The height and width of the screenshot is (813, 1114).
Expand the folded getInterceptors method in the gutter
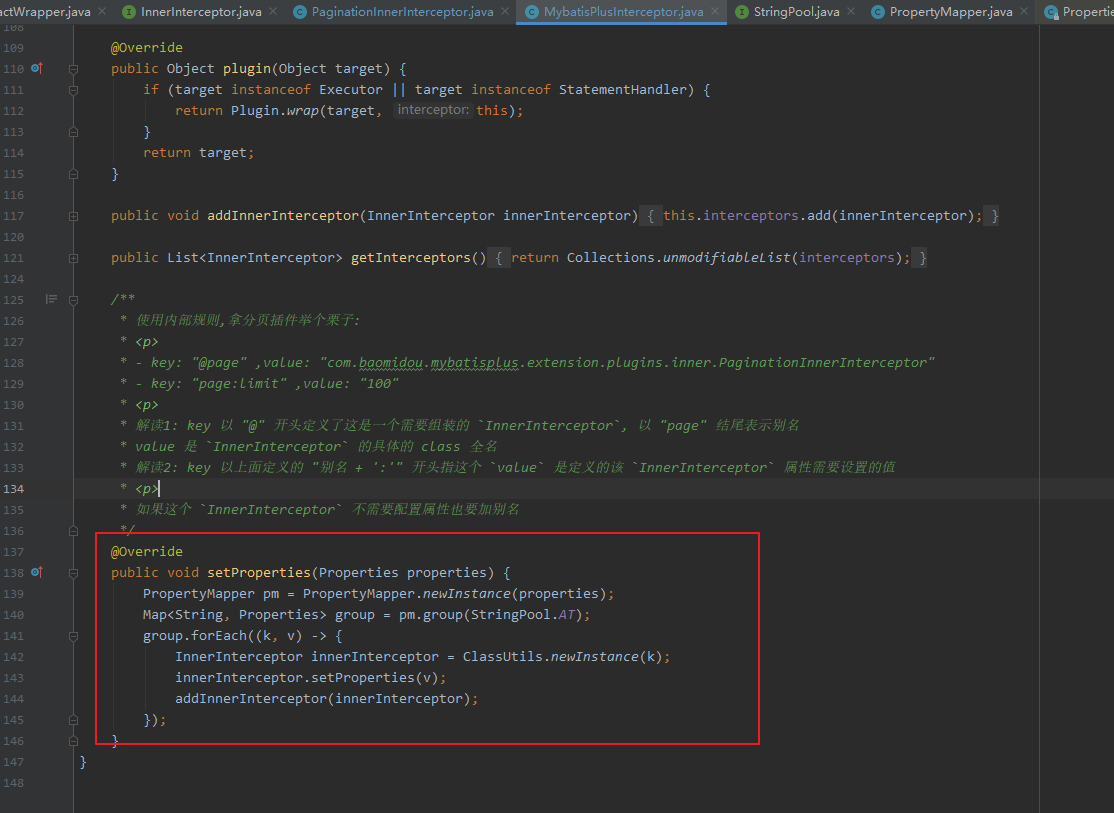tap(73, 258)
